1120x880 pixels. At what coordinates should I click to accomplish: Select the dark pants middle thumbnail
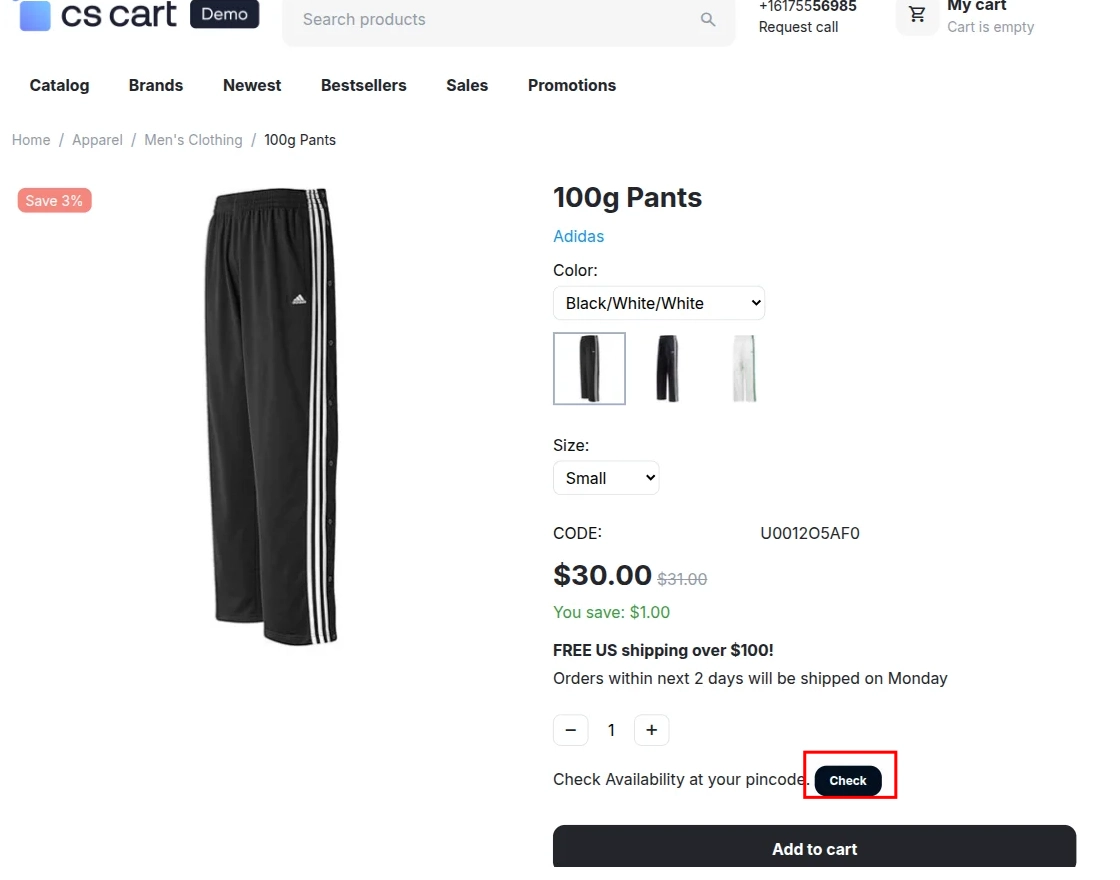667,368
